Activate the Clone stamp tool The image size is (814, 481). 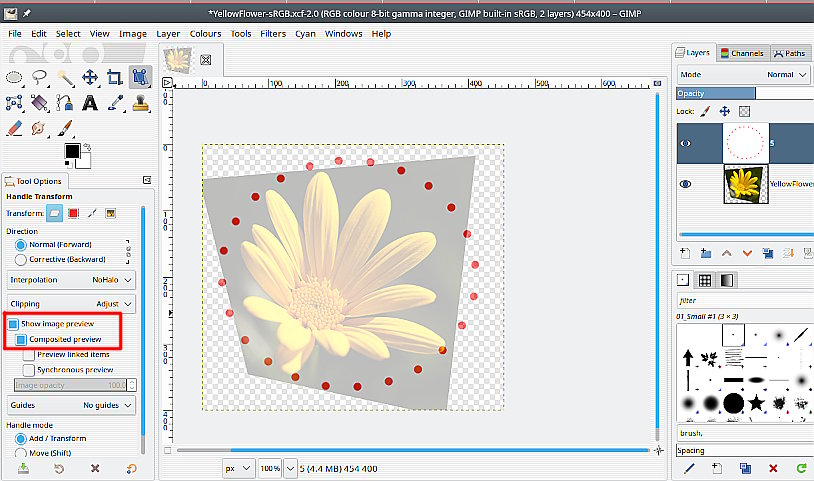(140, 103)
